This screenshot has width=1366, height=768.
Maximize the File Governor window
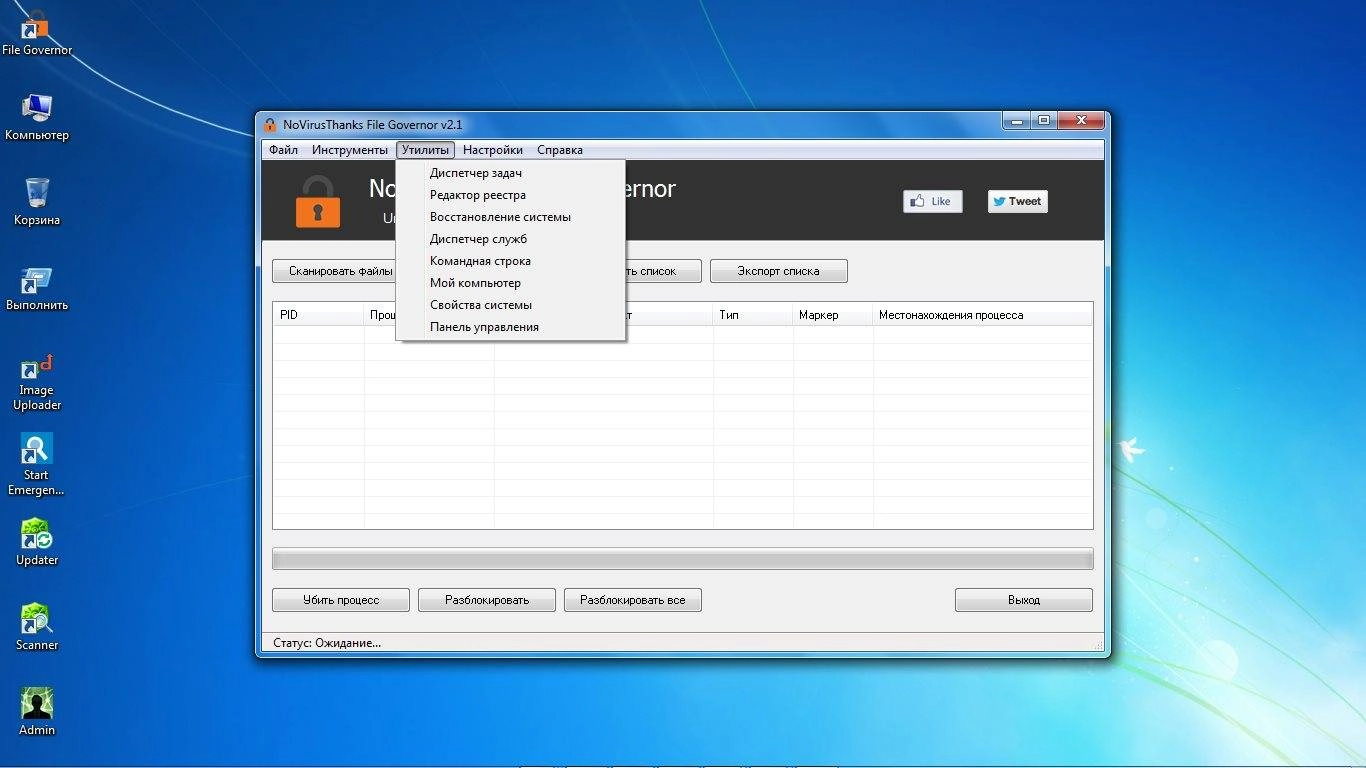point(1044,121)
